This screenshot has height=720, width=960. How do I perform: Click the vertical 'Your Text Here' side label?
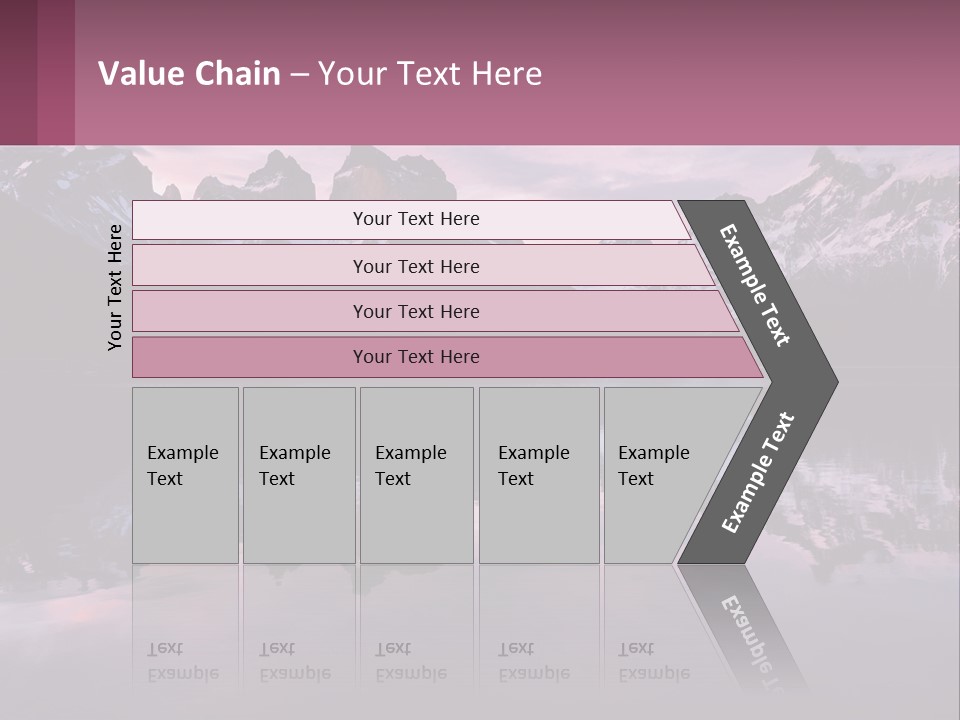(114, 287)
